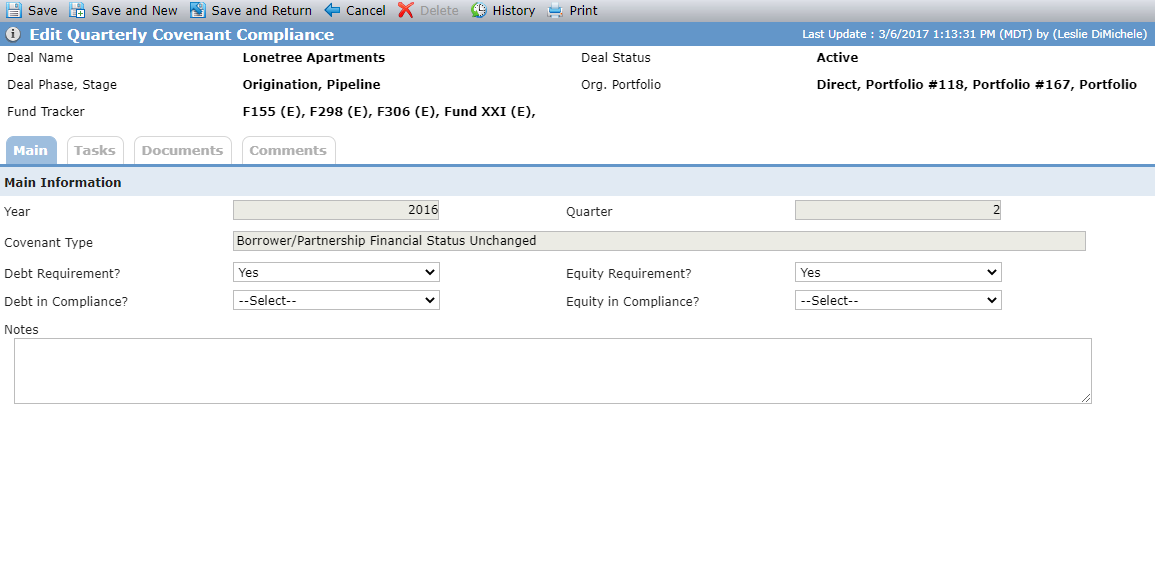Click the Covenant Type field
The width and height of the screenshot is (1155, 564).
tap(659, 241)
